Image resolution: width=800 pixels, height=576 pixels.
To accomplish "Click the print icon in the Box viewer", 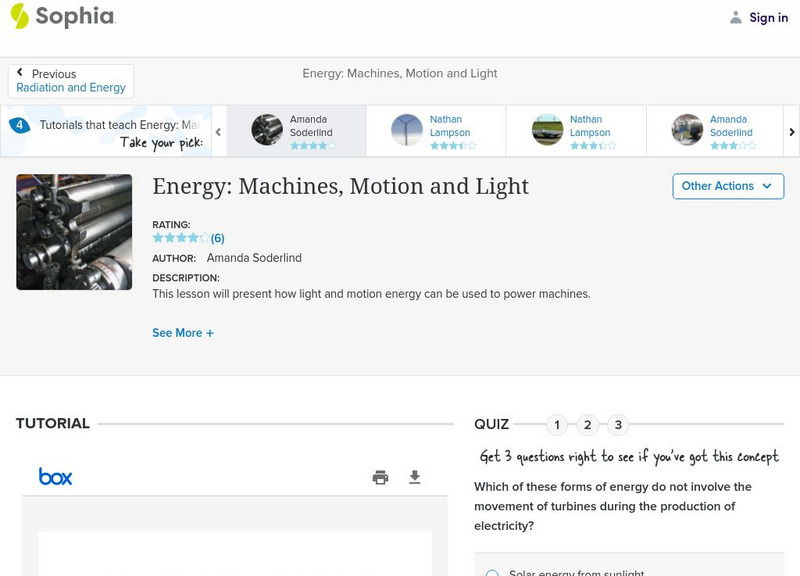I will [380, 477].
